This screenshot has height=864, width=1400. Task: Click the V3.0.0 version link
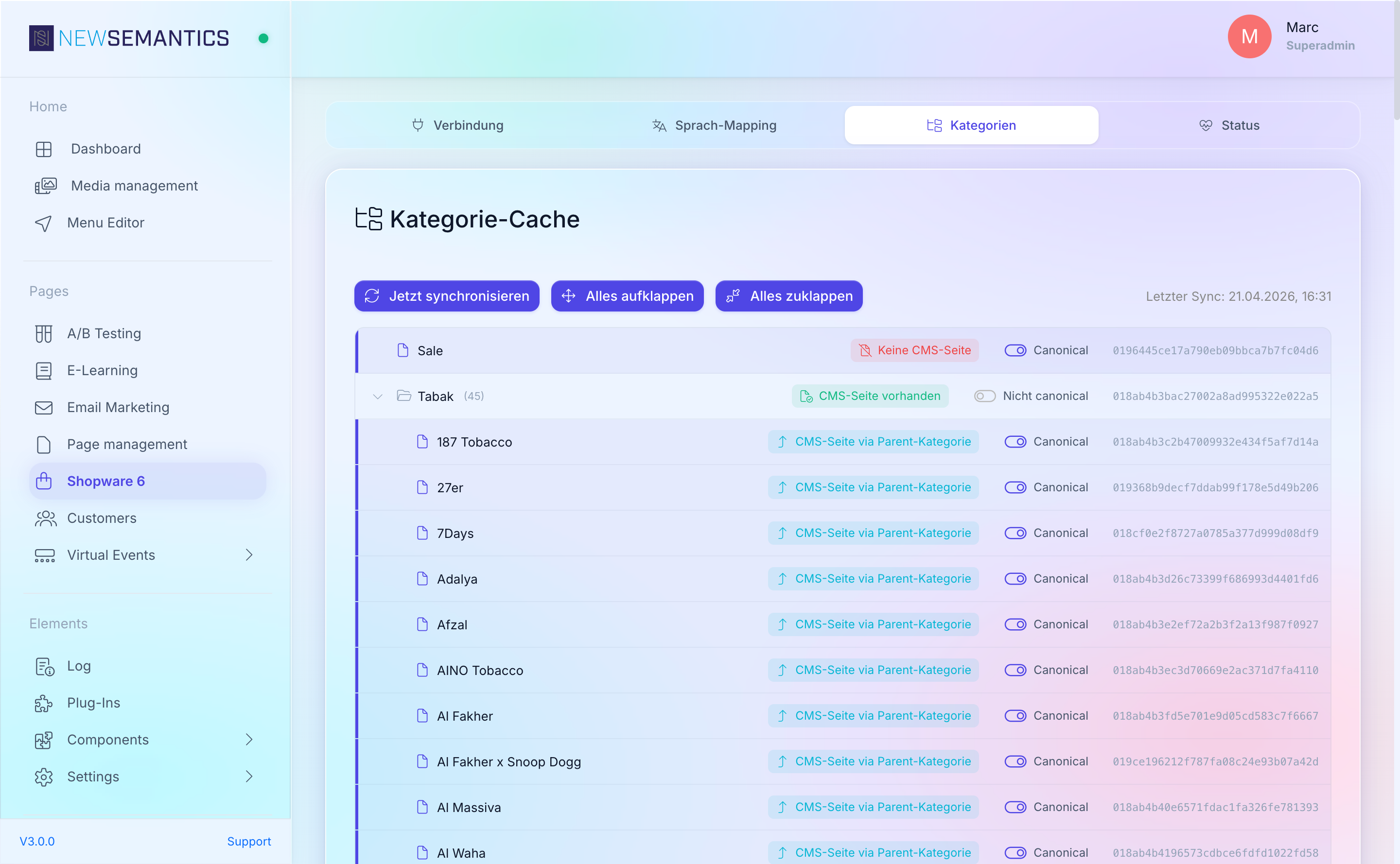(x=37, y=841)
